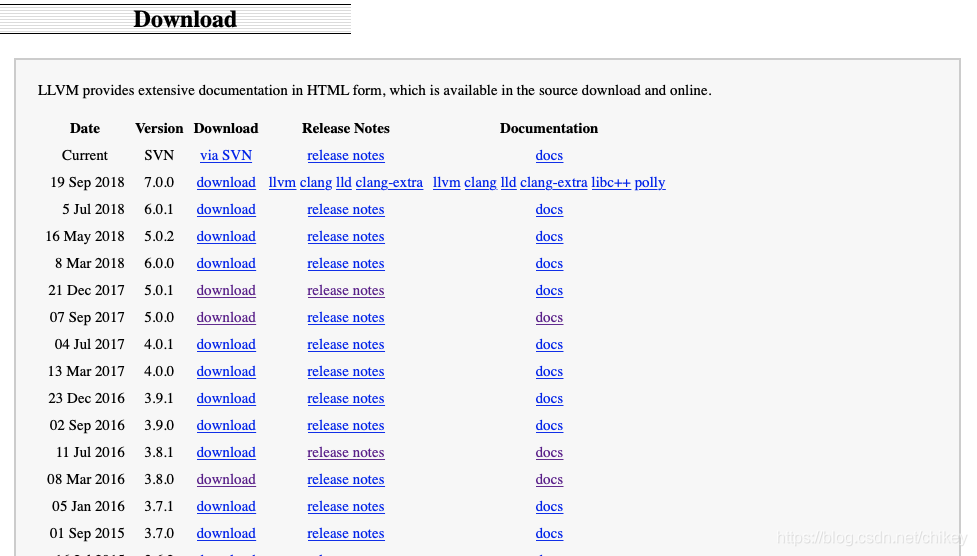This screenshot has height=556, width=977.
Task: Download LLVM version 5.0.0
Action: [226, 317]
